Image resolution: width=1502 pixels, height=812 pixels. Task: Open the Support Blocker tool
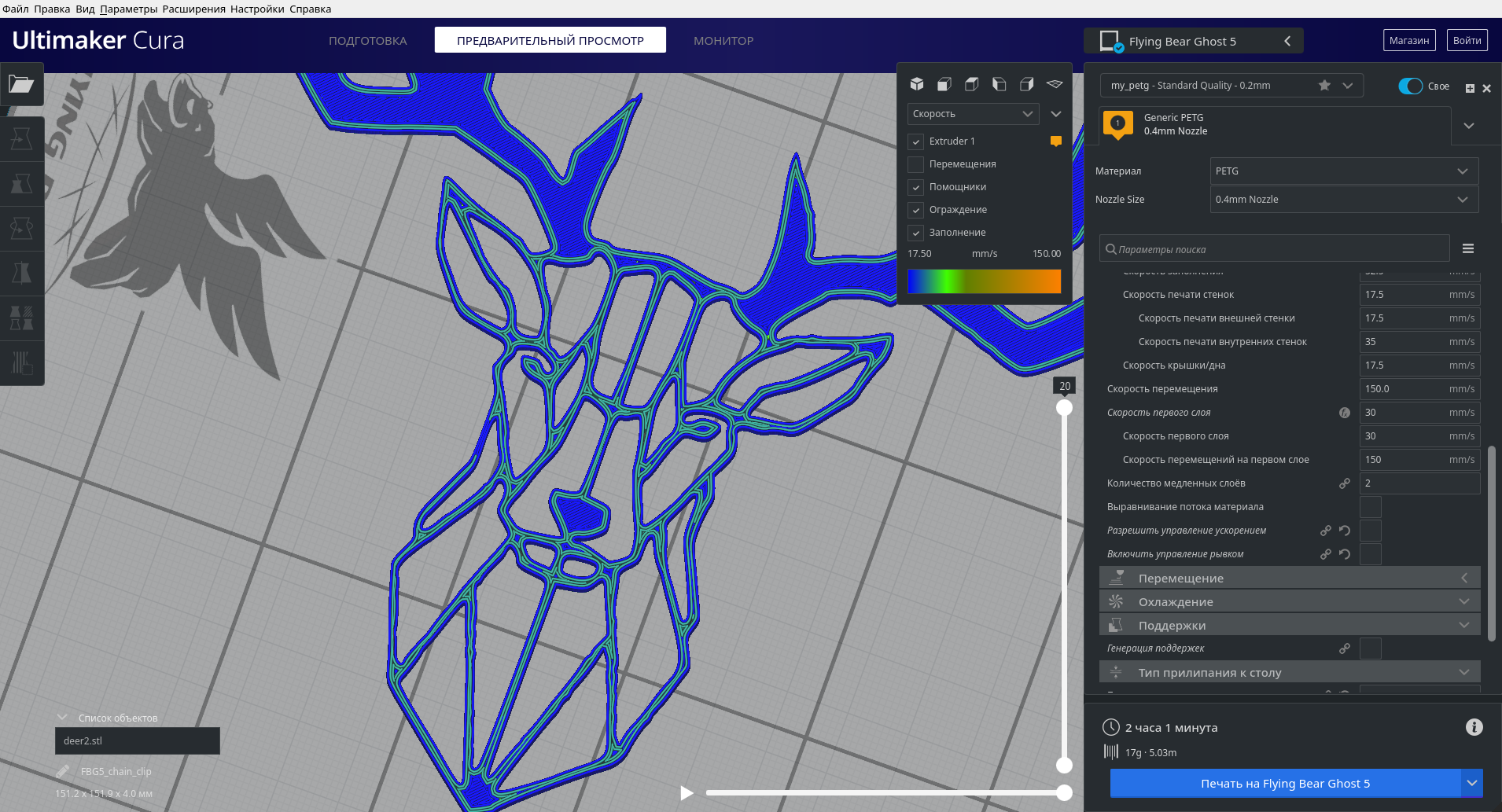pos(21,362)
